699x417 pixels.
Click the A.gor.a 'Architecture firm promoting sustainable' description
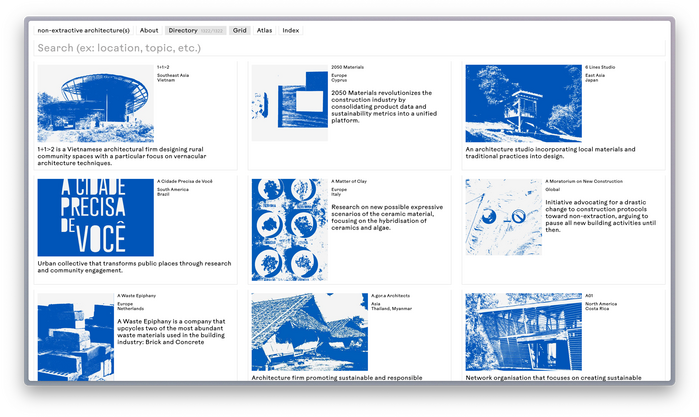point(337,378)
